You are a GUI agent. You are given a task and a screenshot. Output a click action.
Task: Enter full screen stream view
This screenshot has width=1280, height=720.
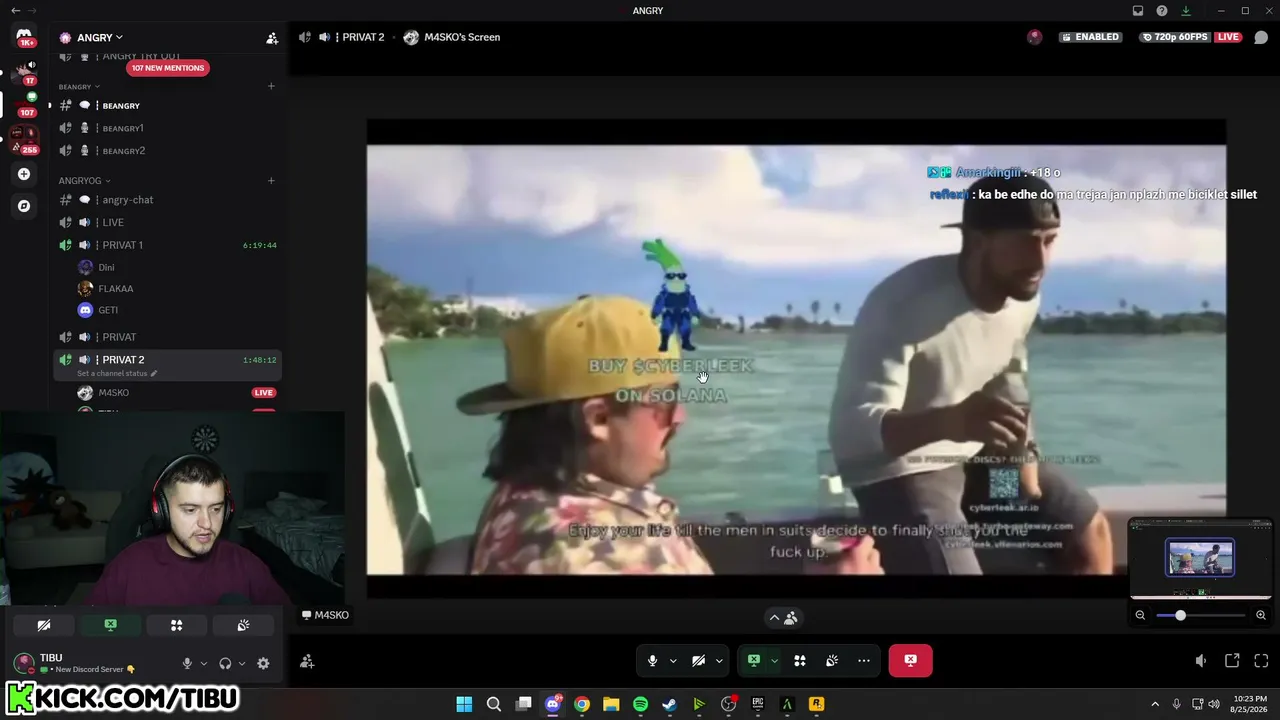point(1261,661)
